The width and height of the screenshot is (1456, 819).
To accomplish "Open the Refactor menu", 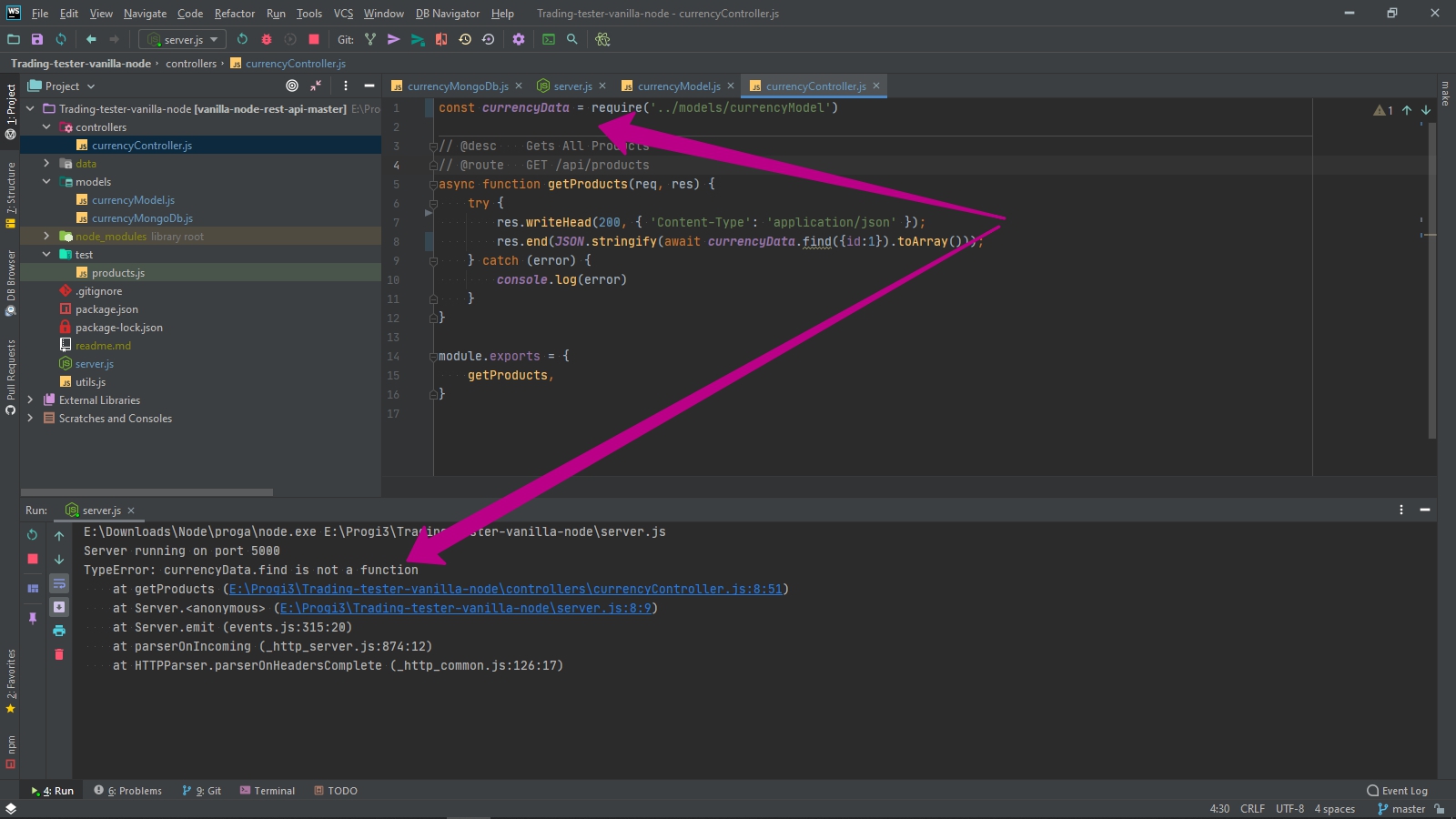I will (234, 14).
